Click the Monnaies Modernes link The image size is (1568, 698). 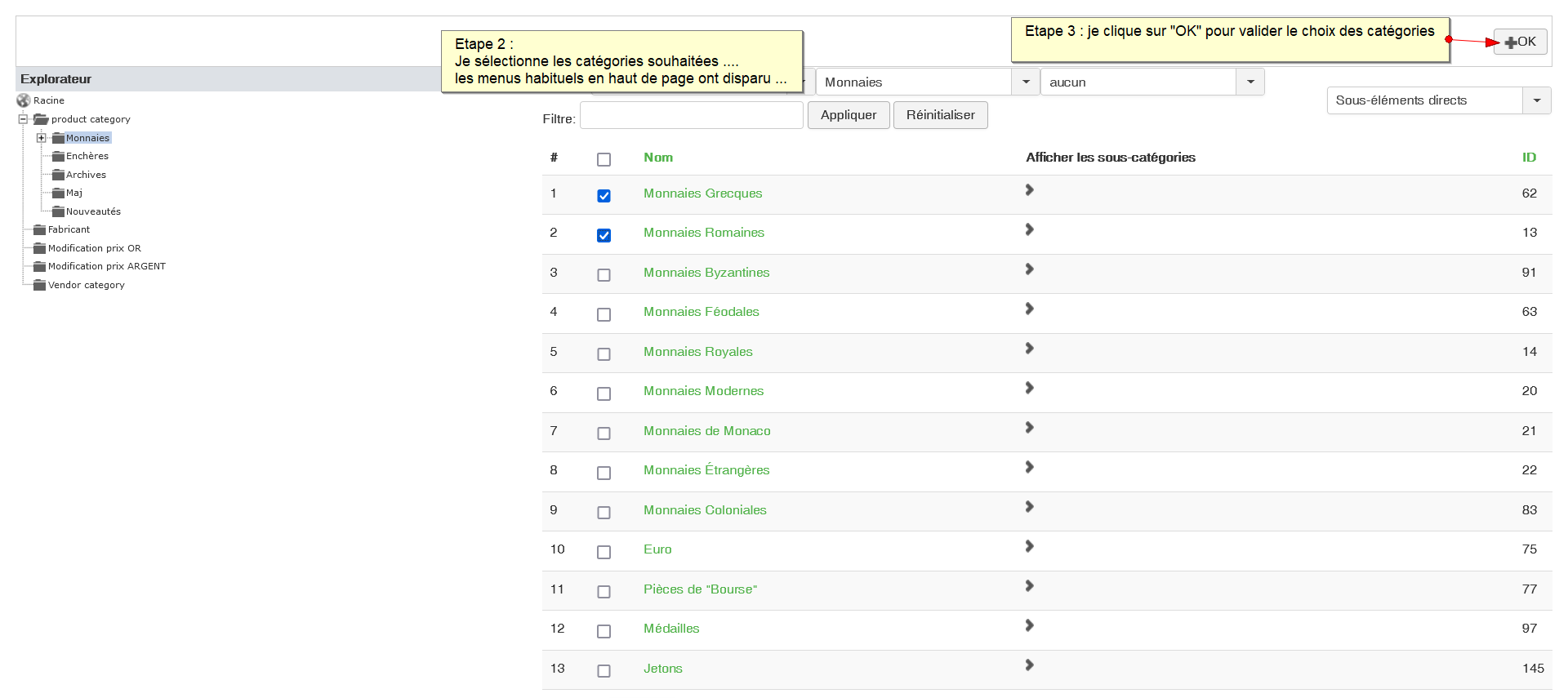[703, 391]
